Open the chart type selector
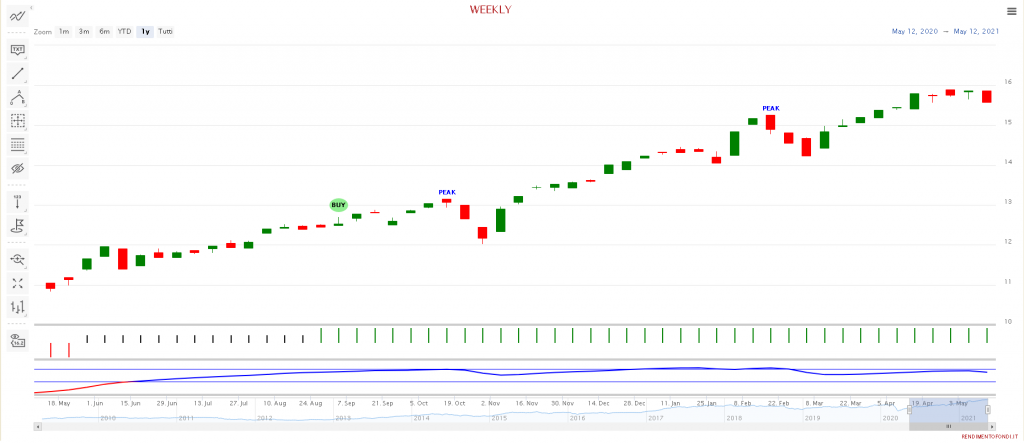This screenshot has width=1024, height=444. coord(17,307)
